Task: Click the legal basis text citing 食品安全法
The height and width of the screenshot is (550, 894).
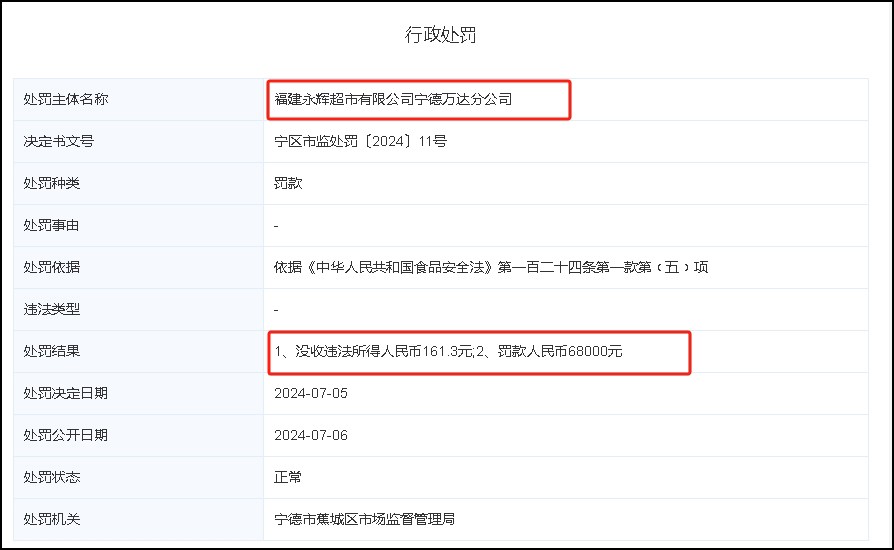Action: 491,267
